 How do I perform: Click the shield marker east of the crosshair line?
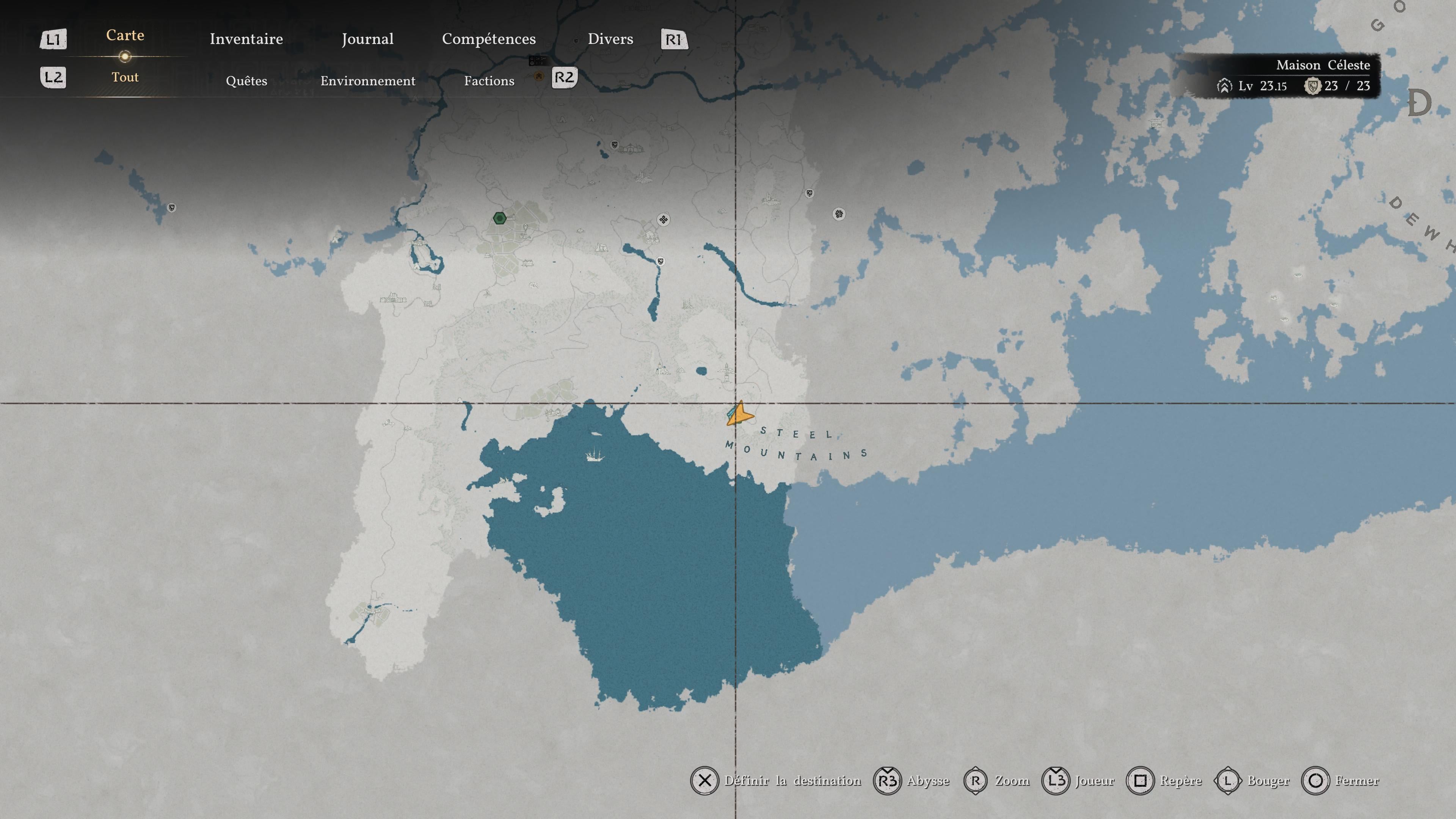point(810,193)
